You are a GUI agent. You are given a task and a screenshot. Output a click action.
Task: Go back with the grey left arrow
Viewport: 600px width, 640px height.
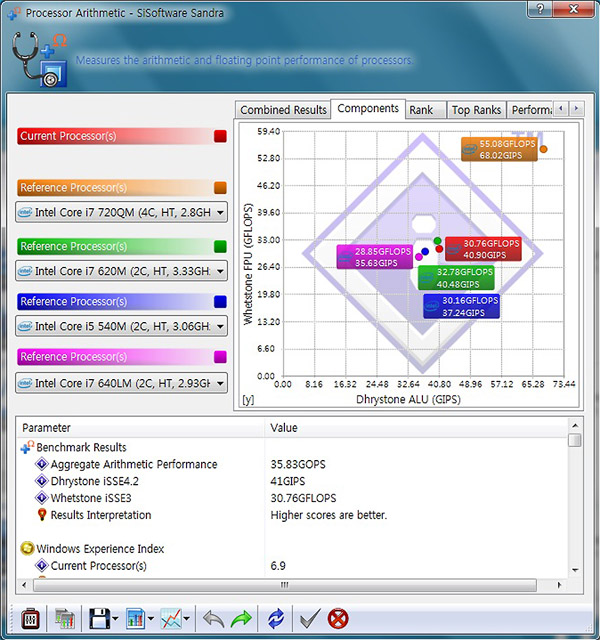pyautogui.click(x=211, y=619)
